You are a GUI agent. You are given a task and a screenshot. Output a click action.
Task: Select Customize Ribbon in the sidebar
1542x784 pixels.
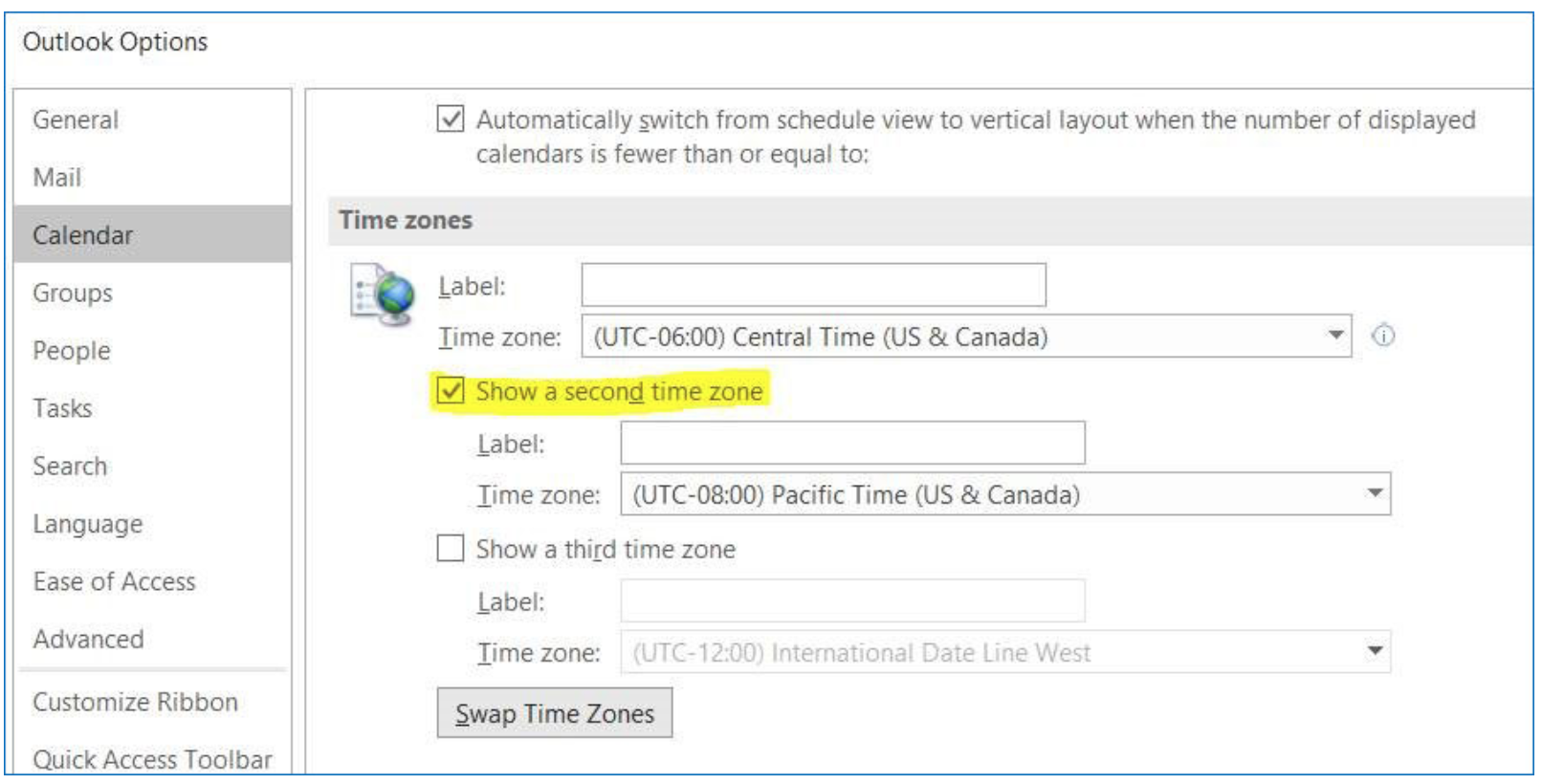[x=135, y=702]
